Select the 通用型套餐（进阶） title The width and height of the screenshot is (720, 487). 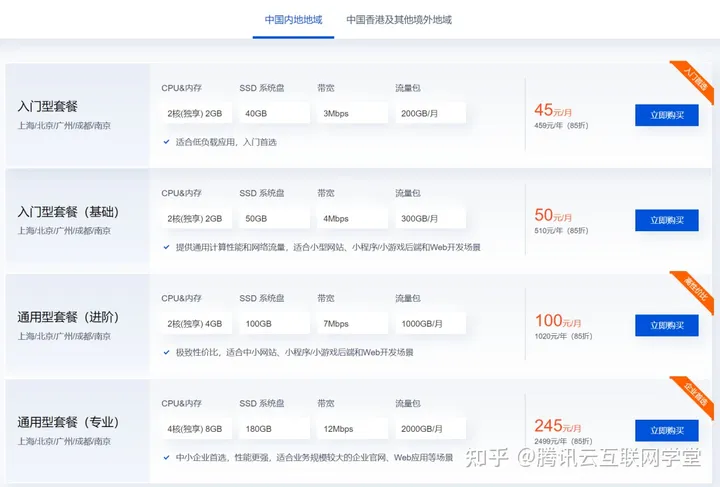(68, 317)
